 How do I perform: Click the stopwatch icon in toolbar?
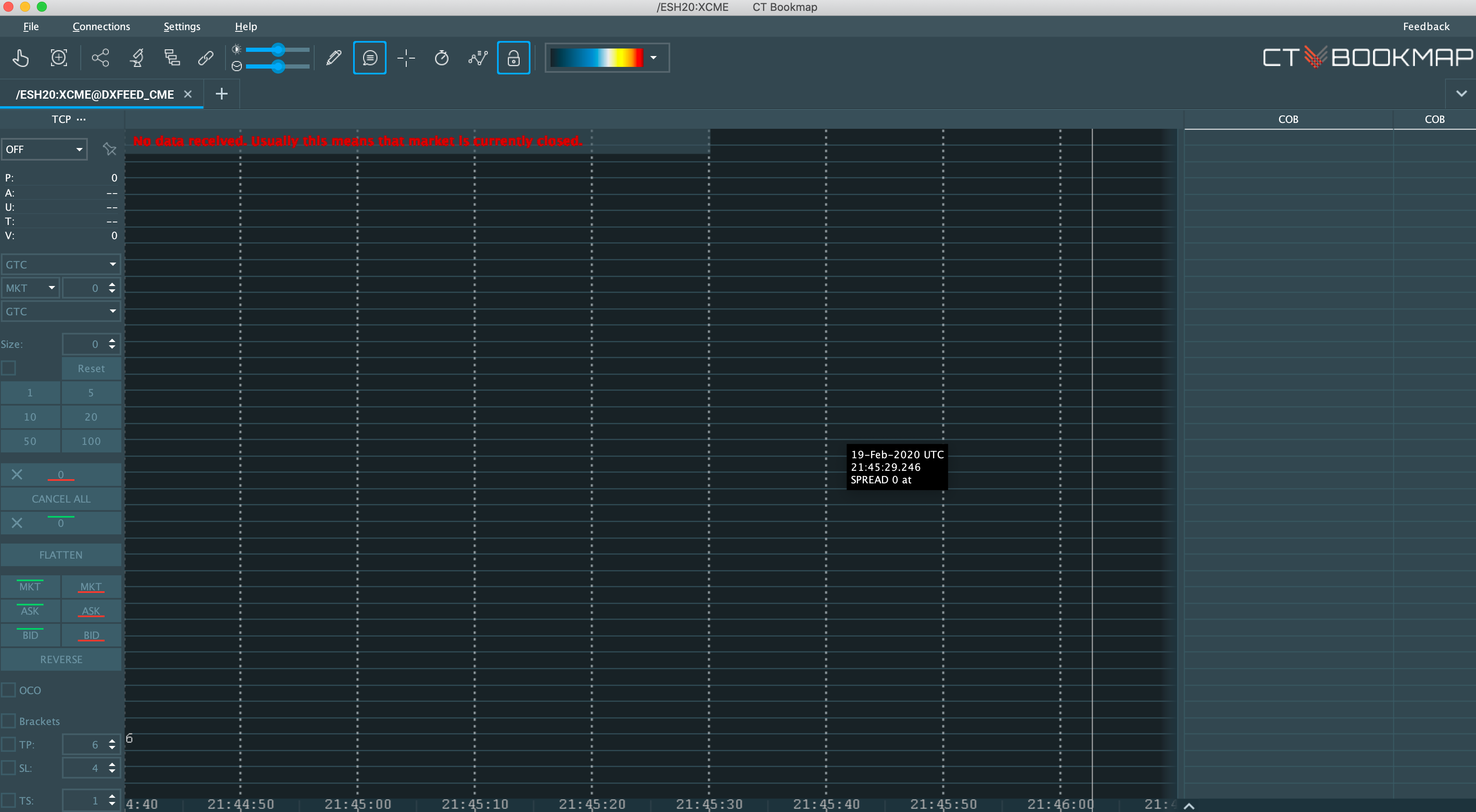(441, 58)
